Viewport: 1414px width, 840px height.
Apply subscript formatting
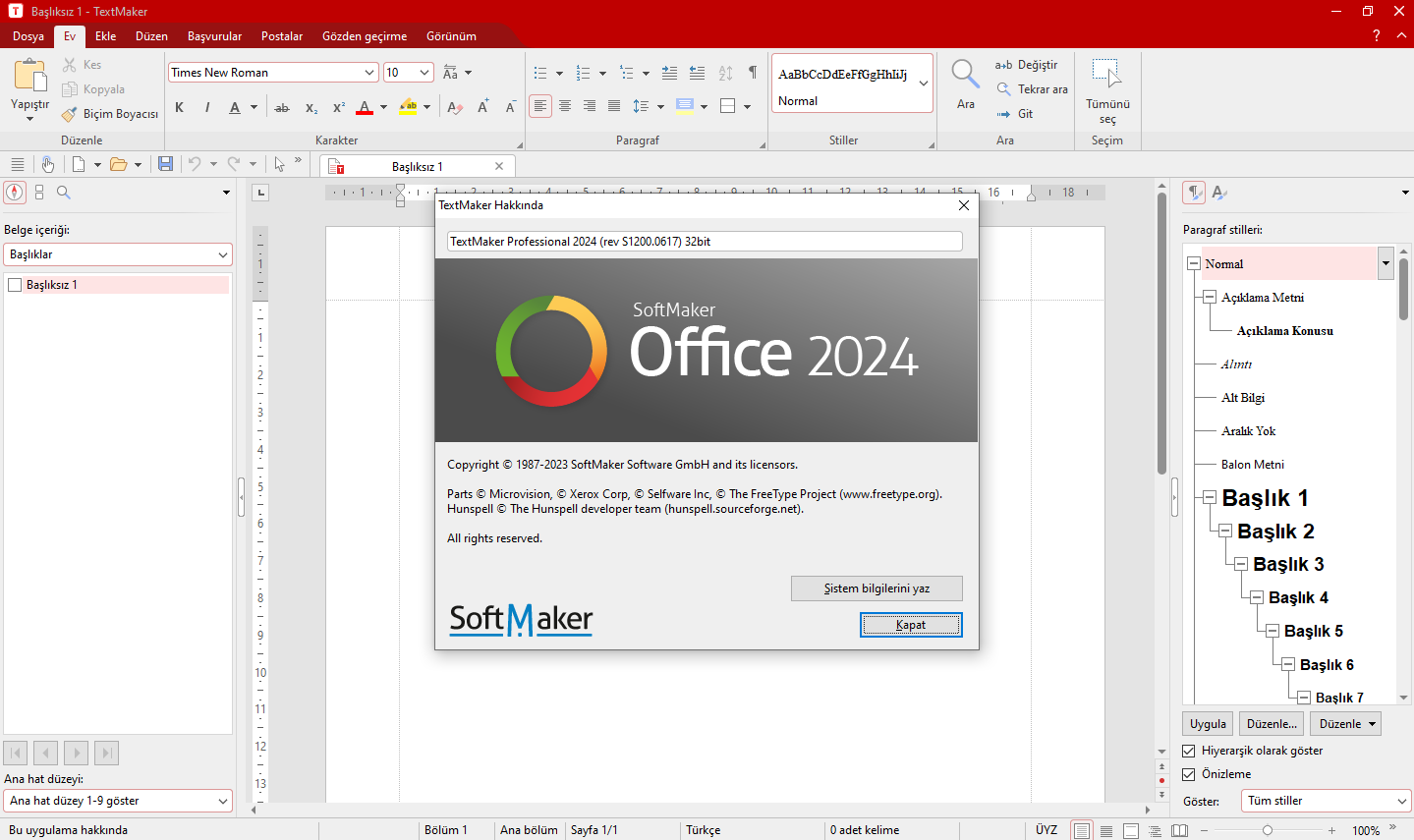pos(311,107)
